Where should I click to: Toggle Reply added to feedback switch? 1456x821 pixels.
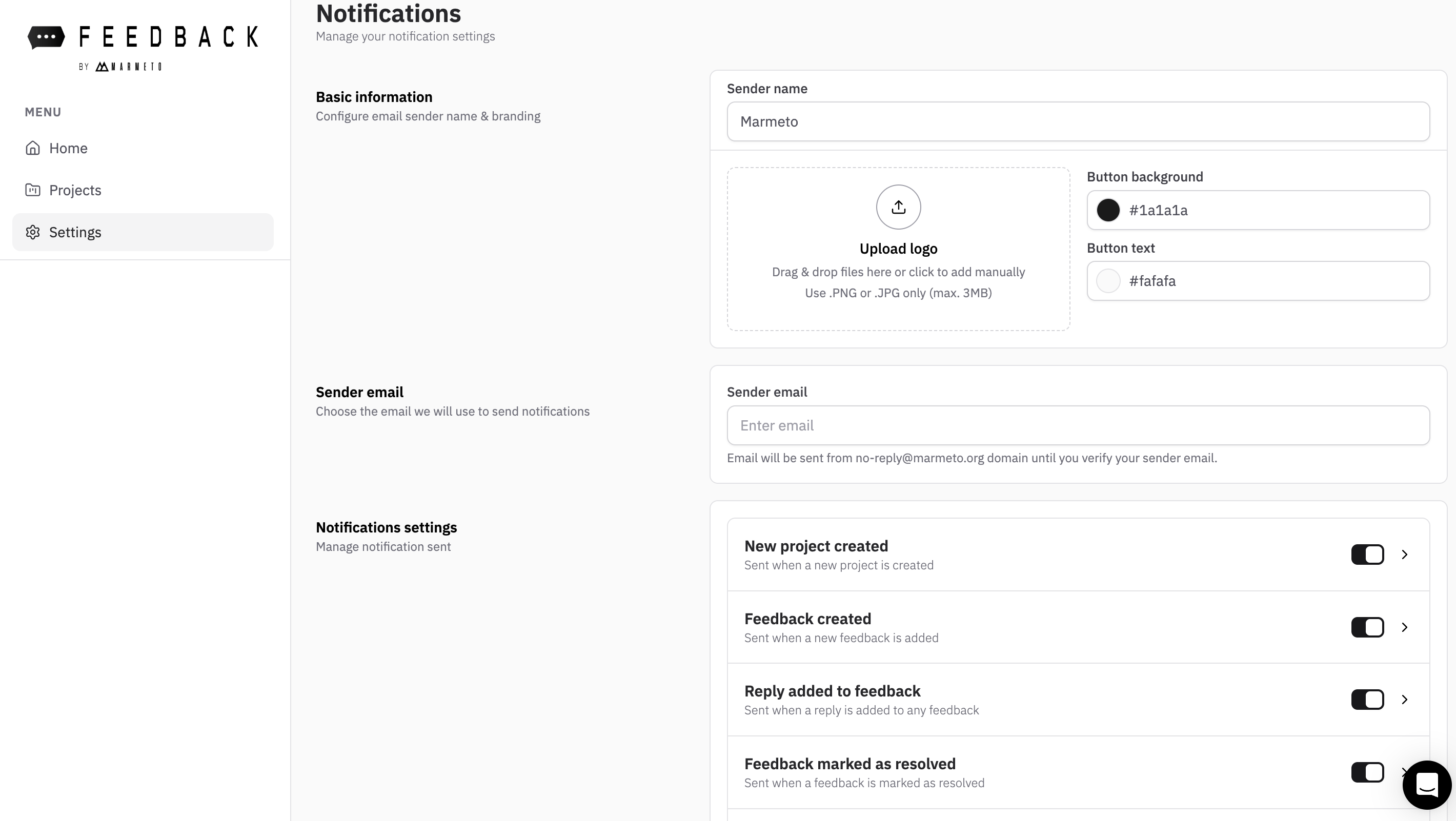point(1367,700)
